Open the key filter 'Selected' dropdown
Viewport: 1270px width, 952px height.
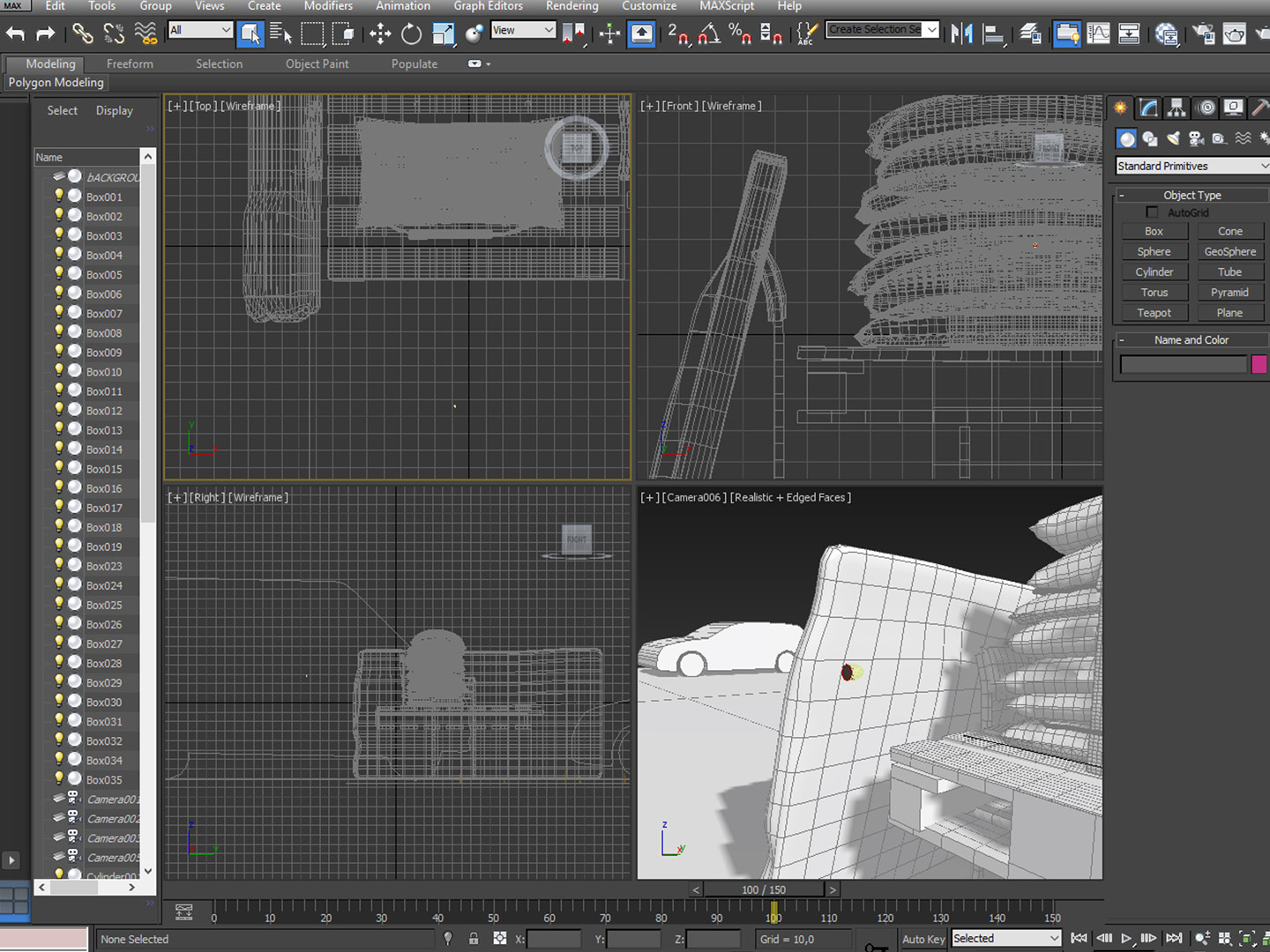(1005, 939)
